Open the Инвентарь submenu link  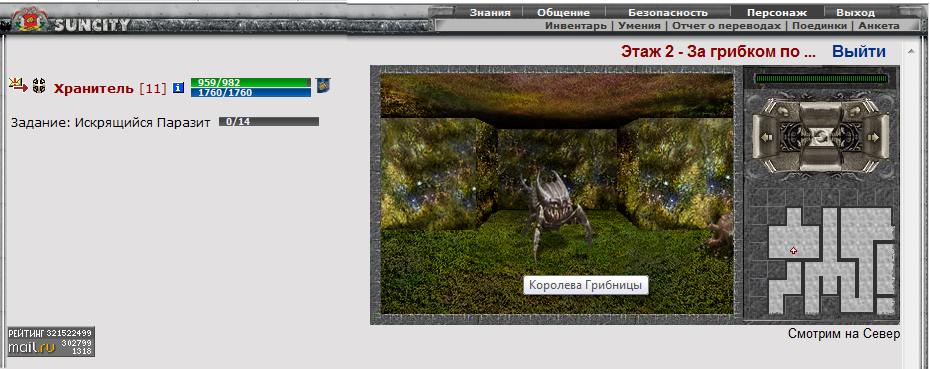[576, 26]
